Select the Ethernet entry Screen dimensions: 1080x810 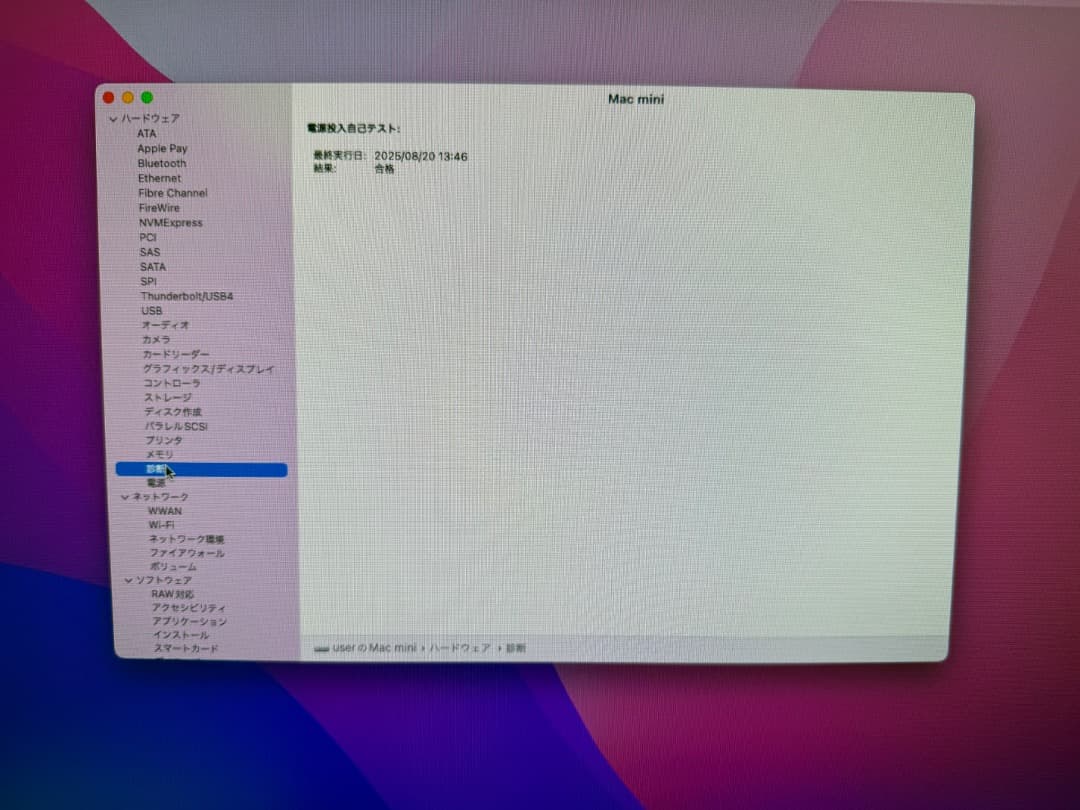[159, 178]
